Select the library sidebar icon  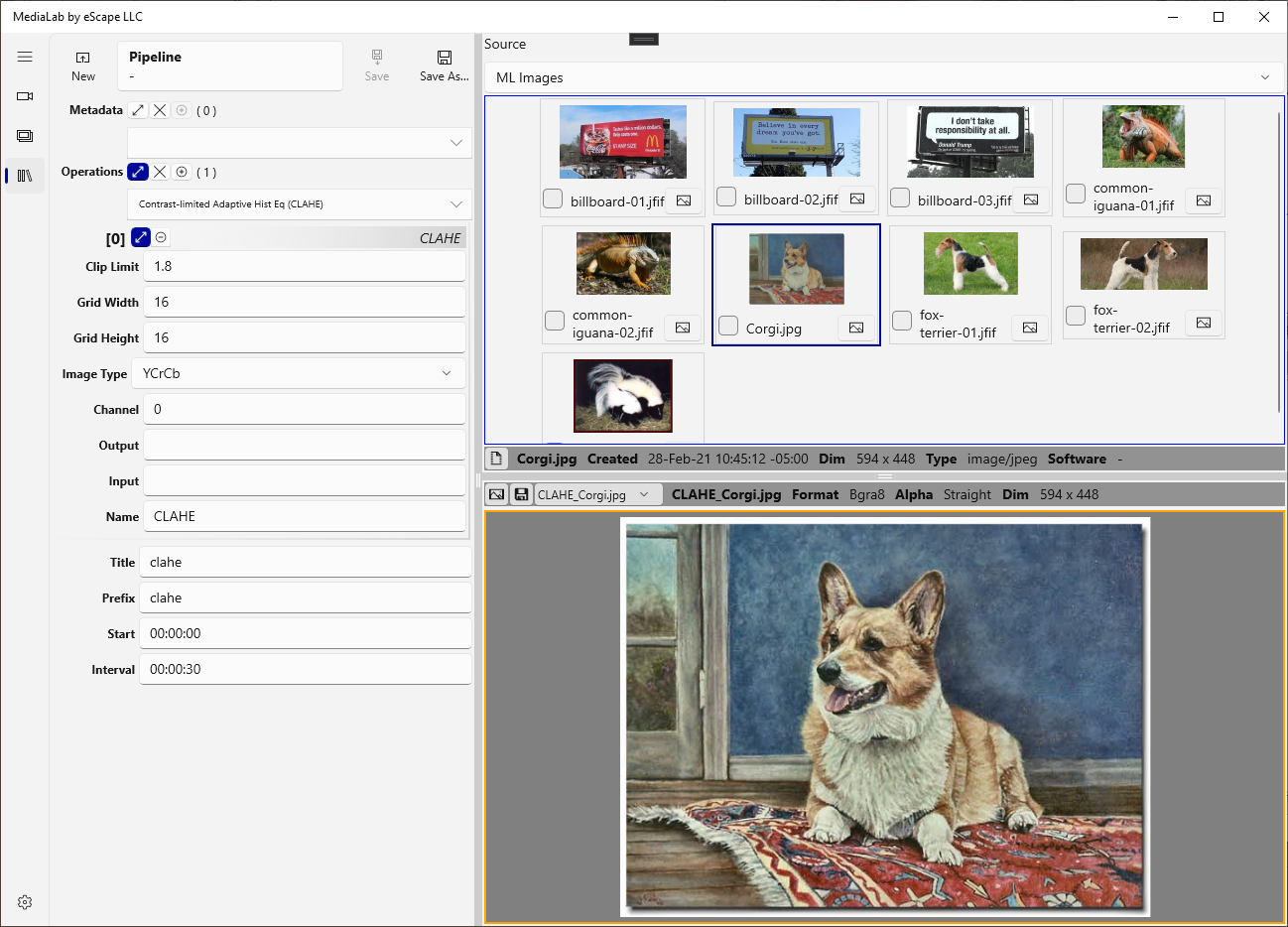coord(25,176)
